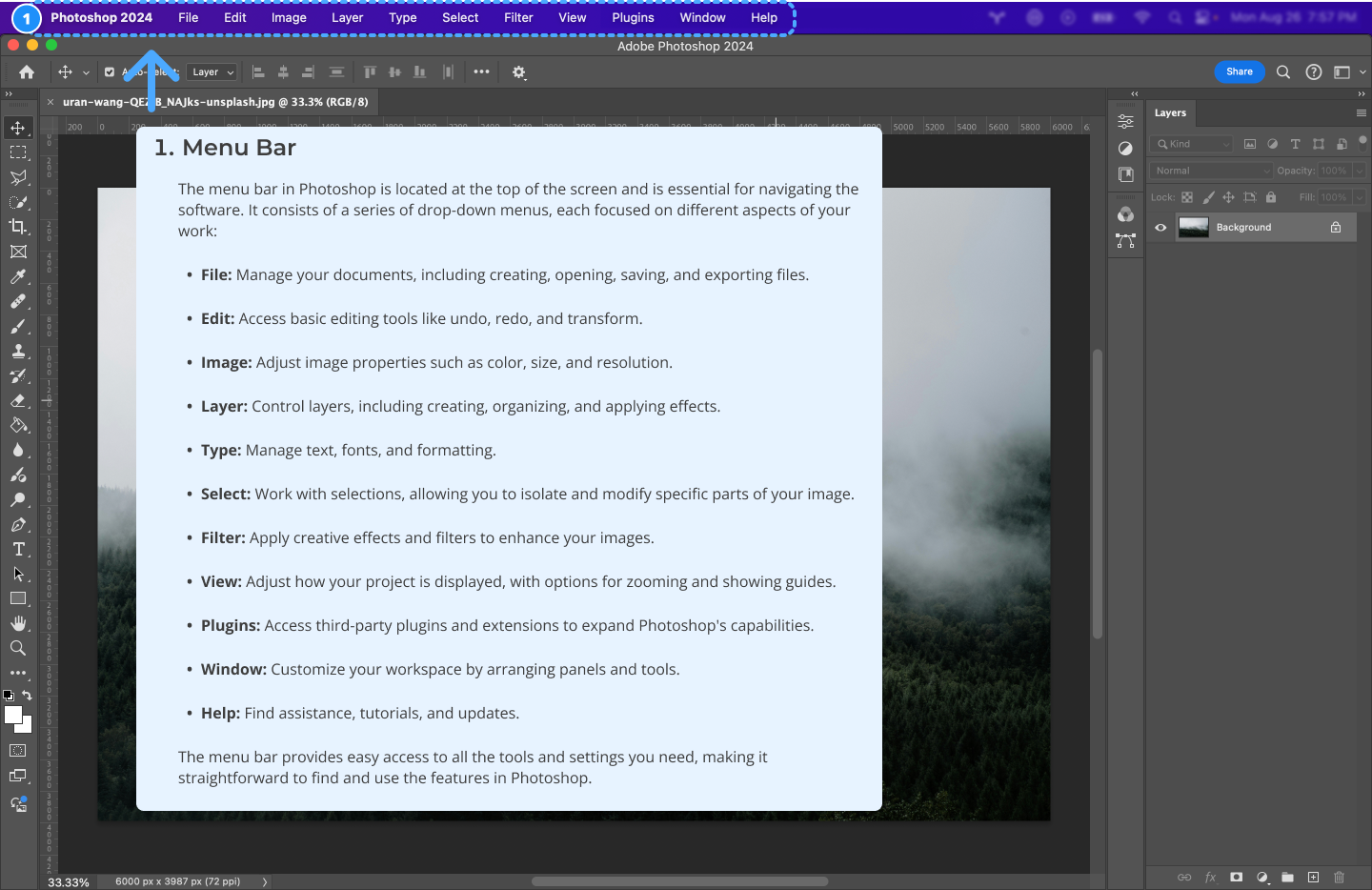Viewport: 1372px width, 890px height.
Task: Click Align left edges in options bar
Action: coord(258,71)
